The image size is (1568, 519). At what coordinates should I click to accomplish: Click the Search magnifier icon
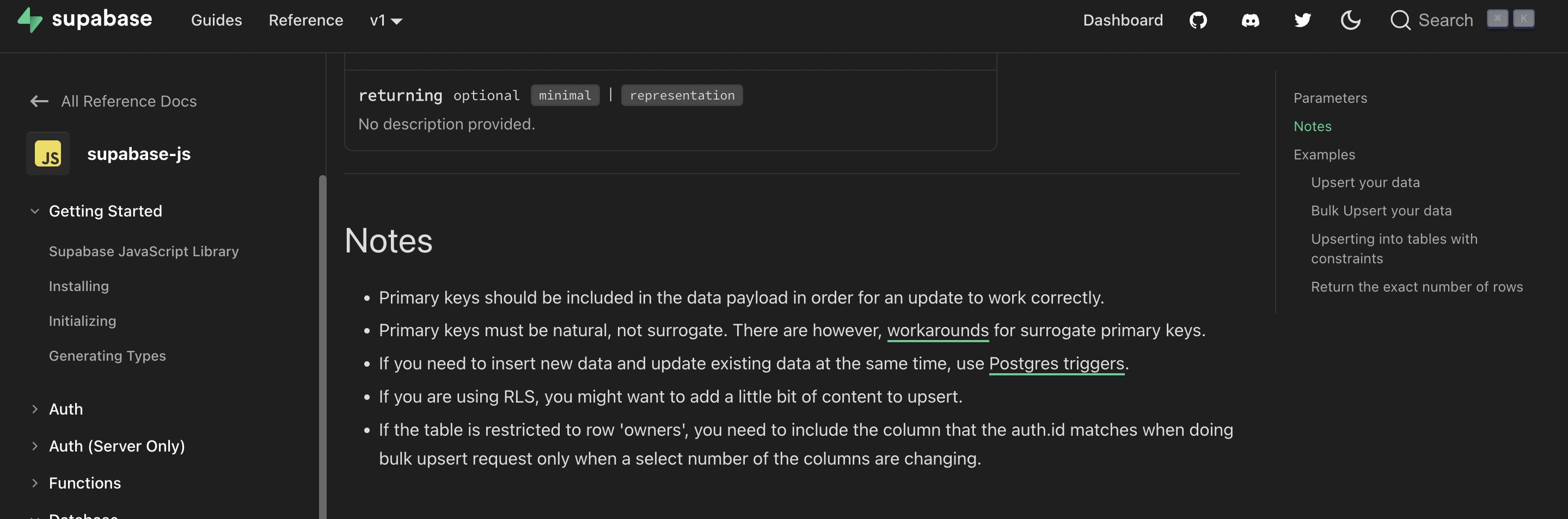[1401, 20]
